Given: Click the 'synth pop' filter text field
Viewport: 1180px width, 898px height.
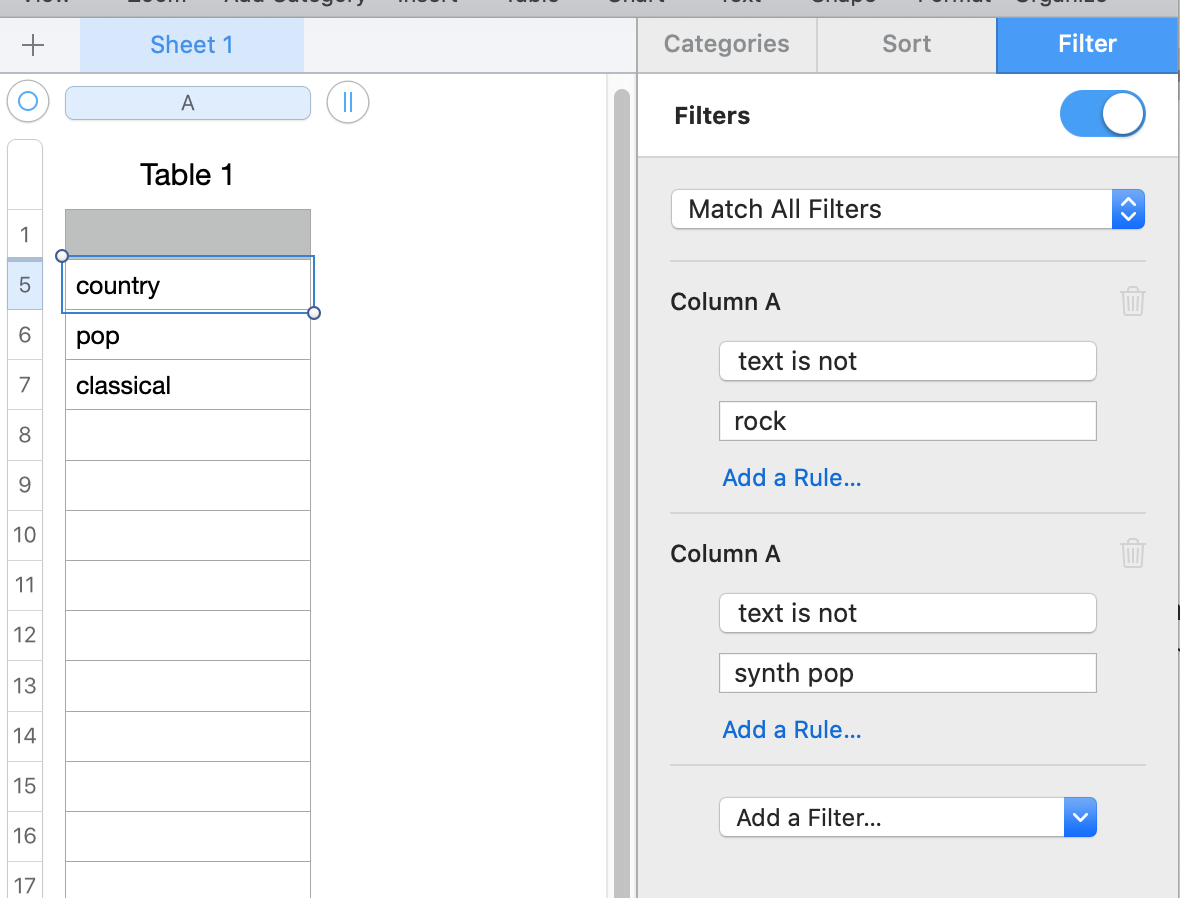Looking at the screenshot, I should tap(907, 673).
